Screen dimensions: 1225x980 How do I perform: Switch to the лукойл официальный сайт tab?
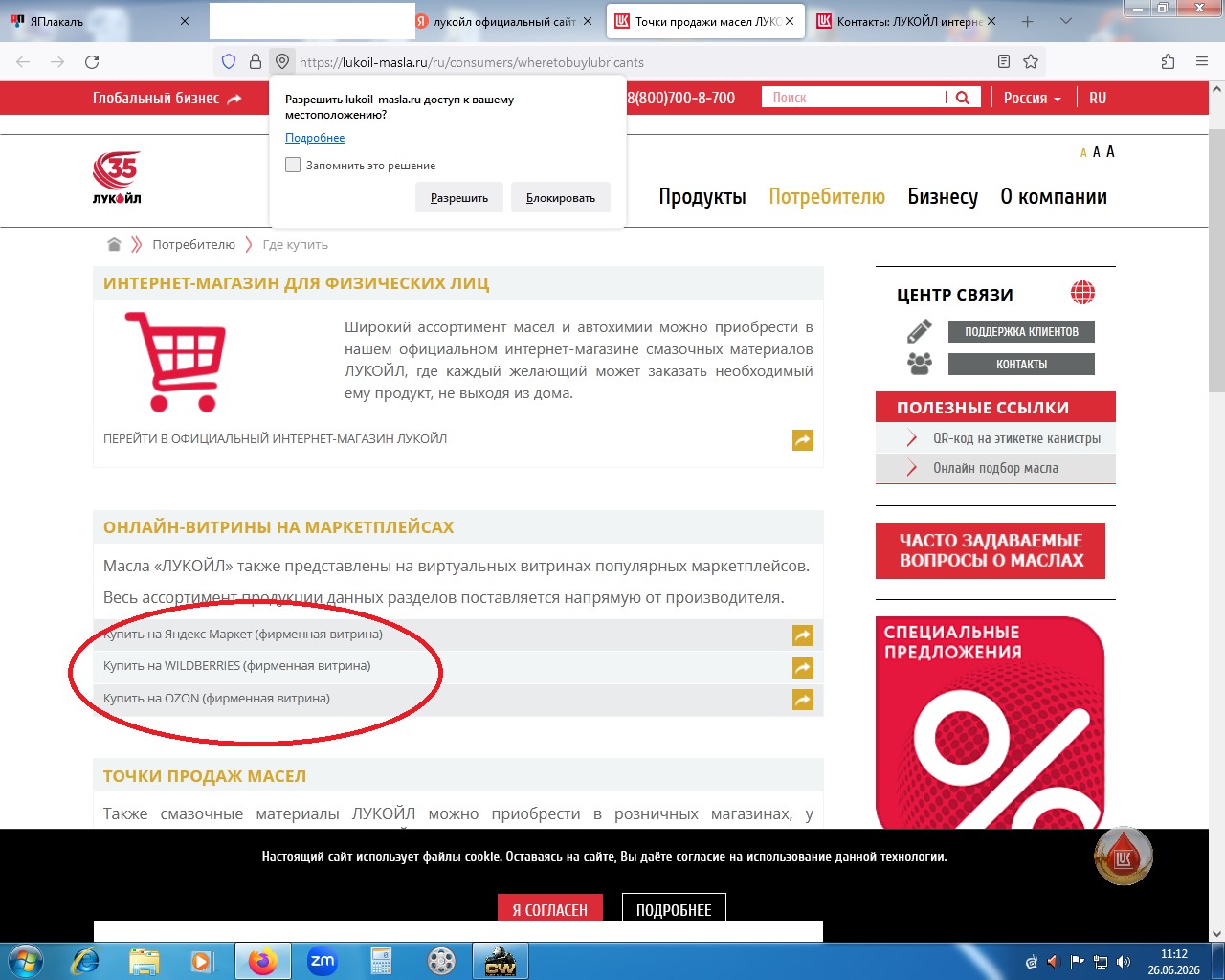pyautogui.click(x=504, y=21)
